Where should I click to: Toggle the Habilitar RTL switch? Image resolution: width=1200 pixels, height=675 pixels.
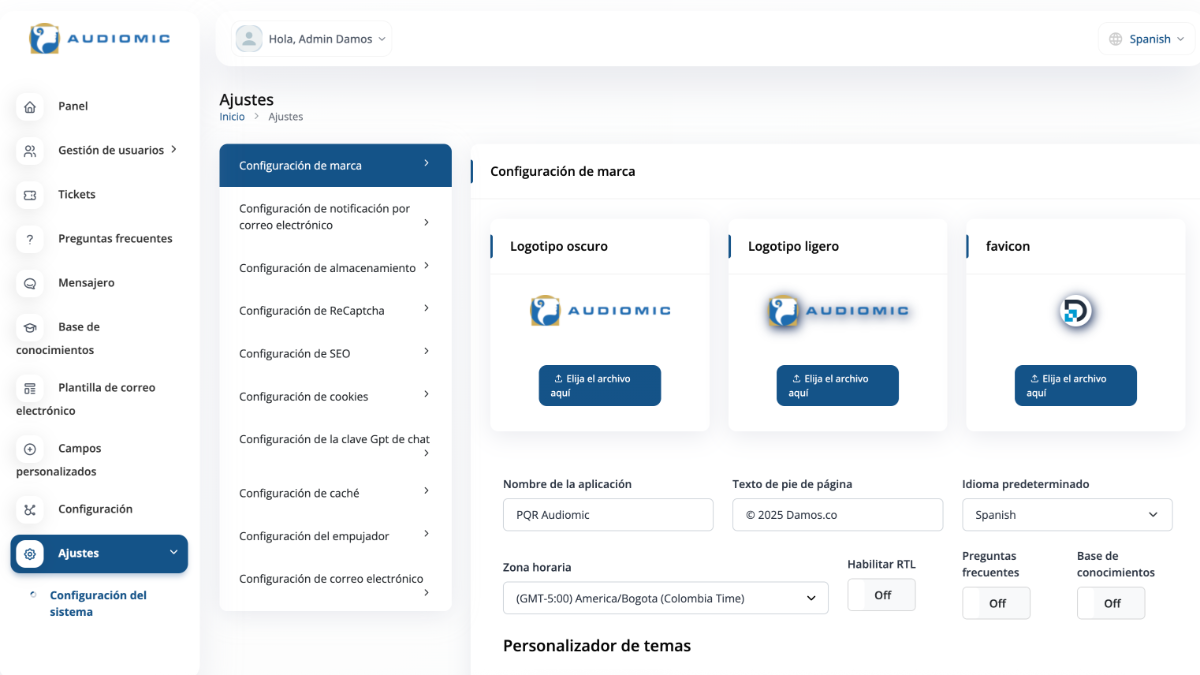click(x=881, y=595)
